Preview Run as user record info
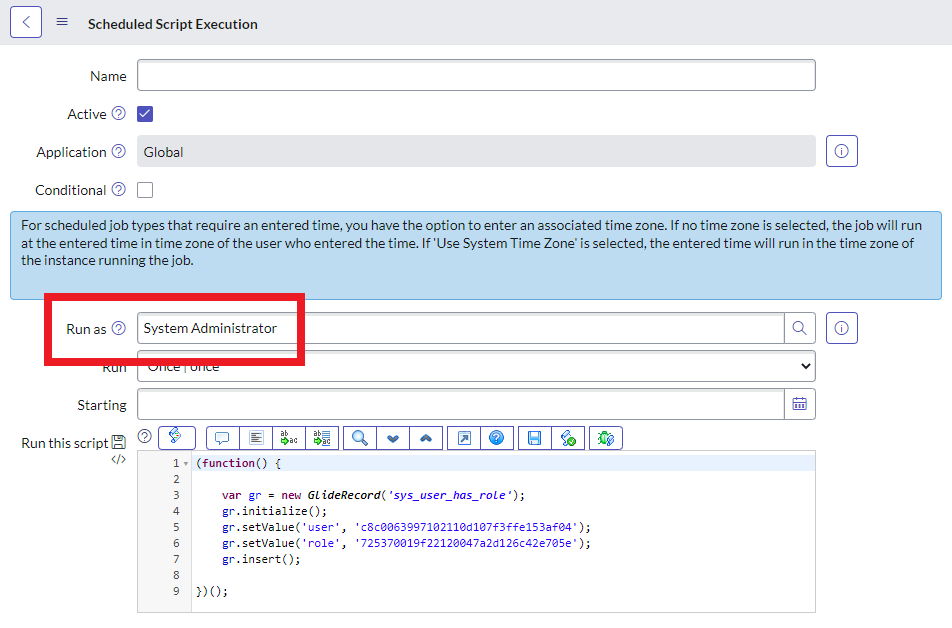The width and height of the screenshot is (952, 628). pyautogui.click(x=842, y=329)
